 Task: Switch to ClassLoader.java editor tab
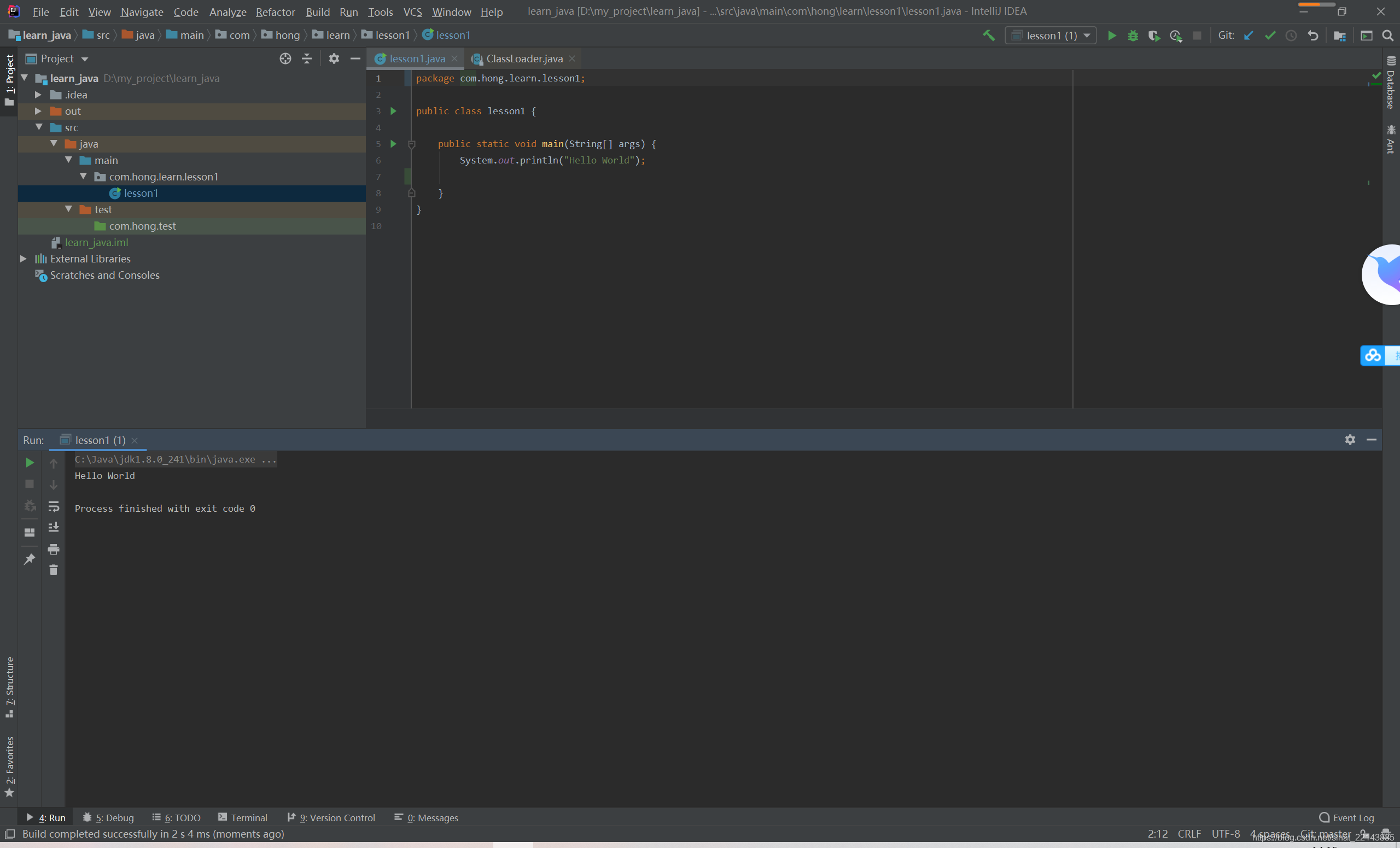pos(523,59)
